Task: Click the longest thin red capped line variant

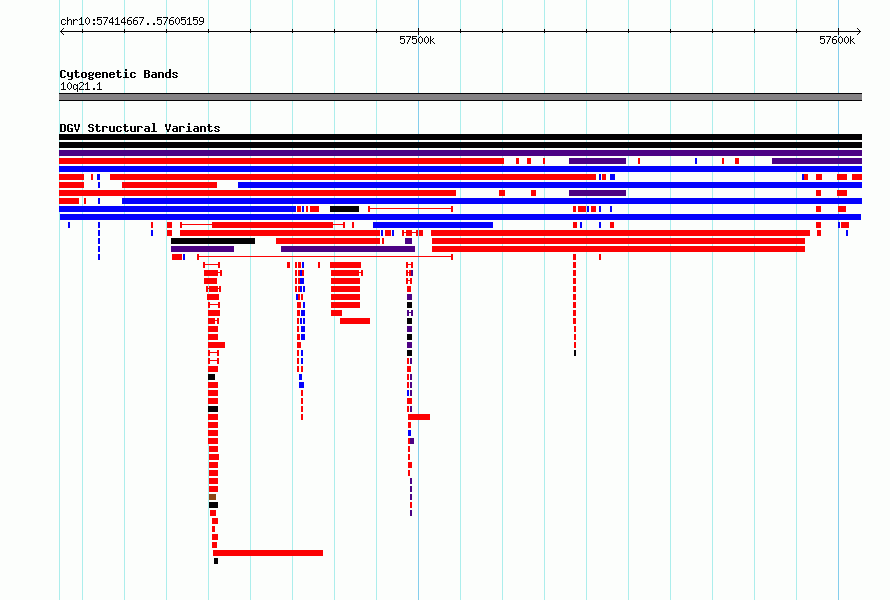Action: point(325,257)
